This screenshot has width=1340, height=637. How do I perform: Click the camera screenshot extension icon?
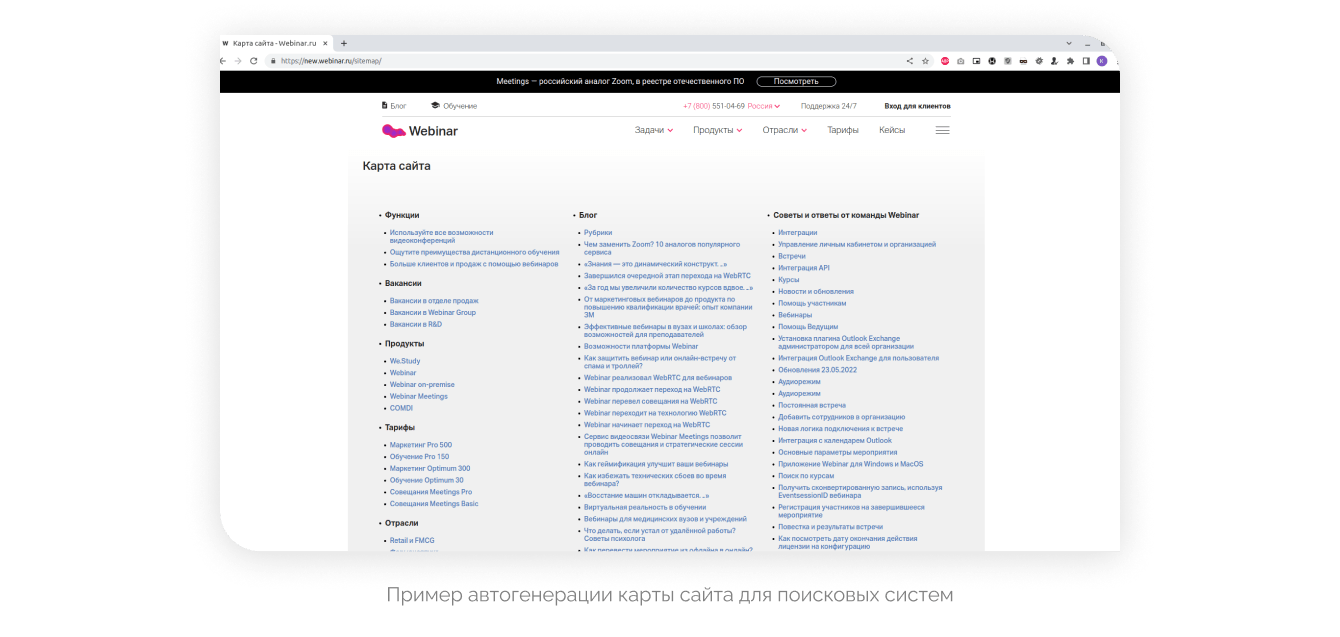tap(961, 61)
